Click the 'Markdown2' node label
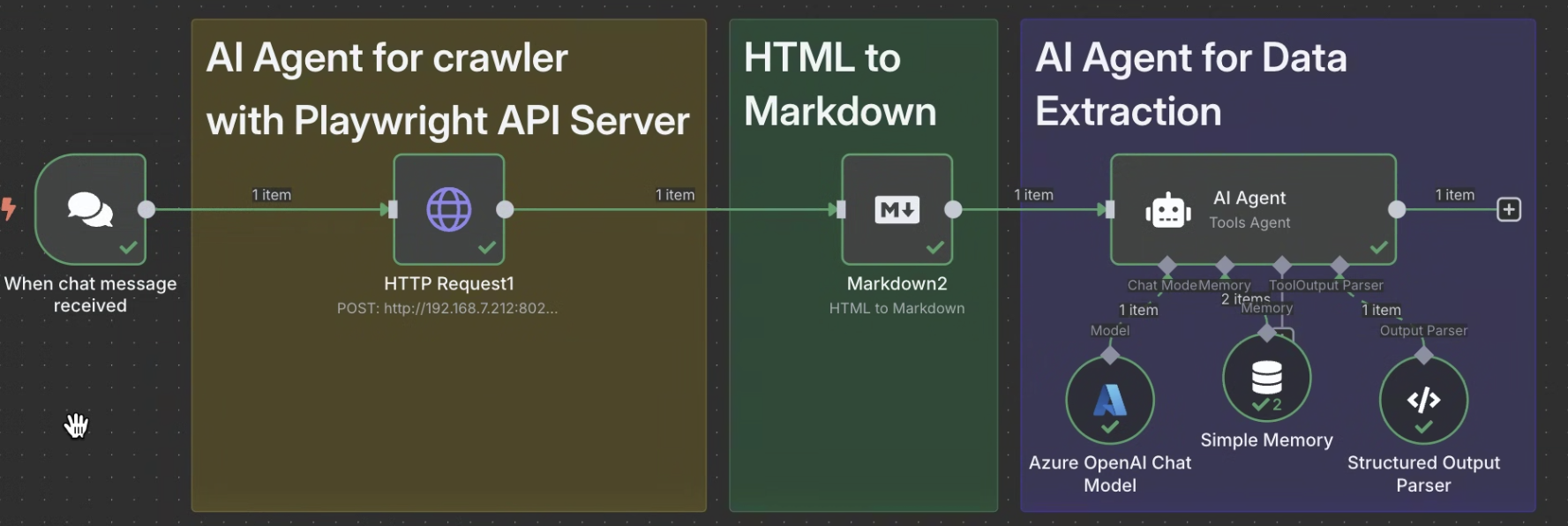The height and width of the screenshot is (526, 1568). [x=897, y=283]
